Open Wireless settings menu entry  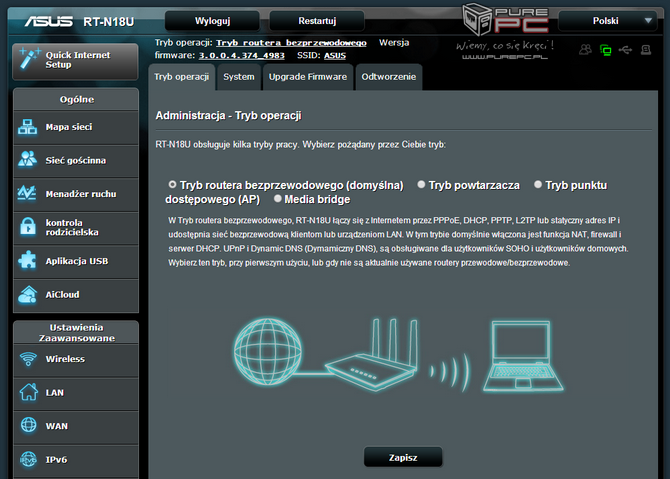click(x=76, y=360)
